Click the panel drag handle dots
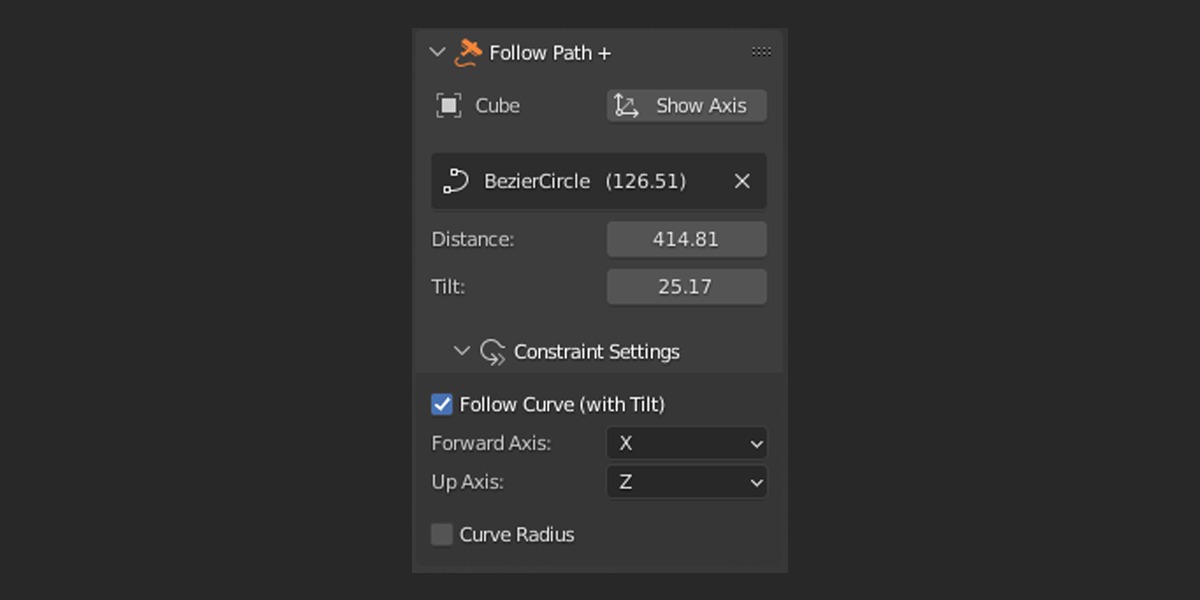Image resolution: width=1200 pixels, height=600 pixels. click(761, 52)
